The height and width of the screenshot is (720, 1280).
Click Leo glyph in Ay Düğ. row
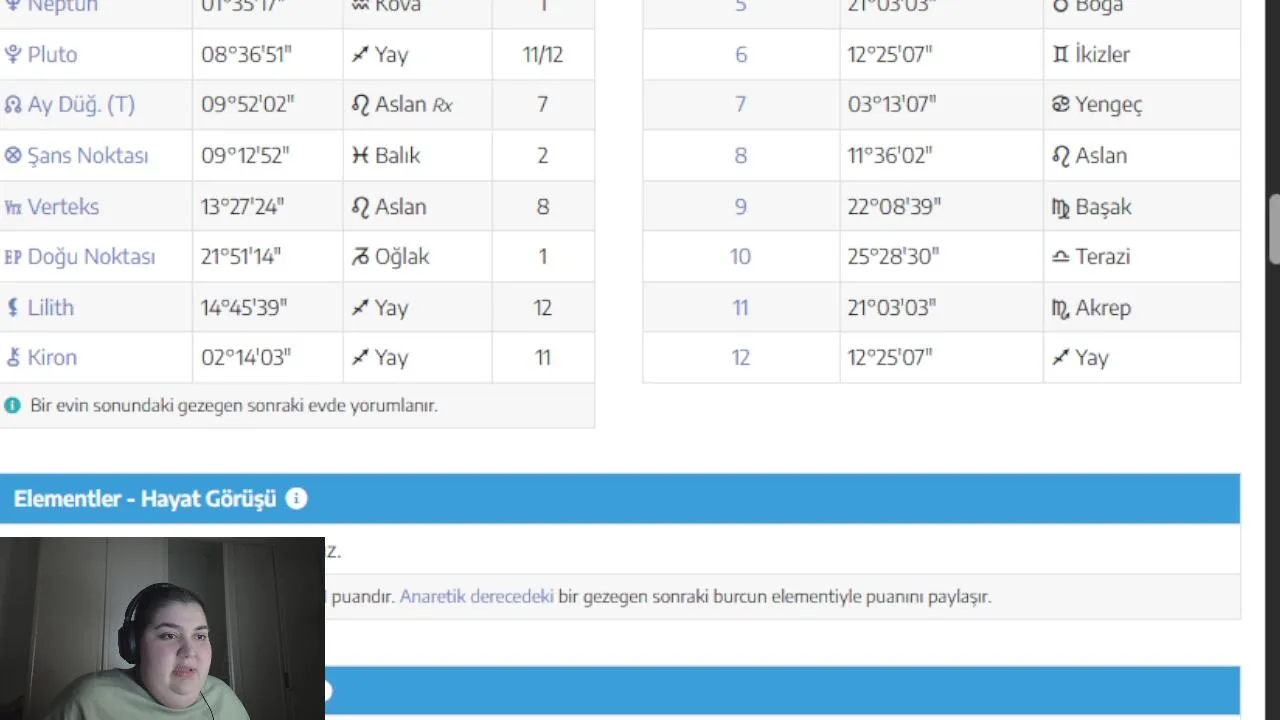click(x=360, y=104)
